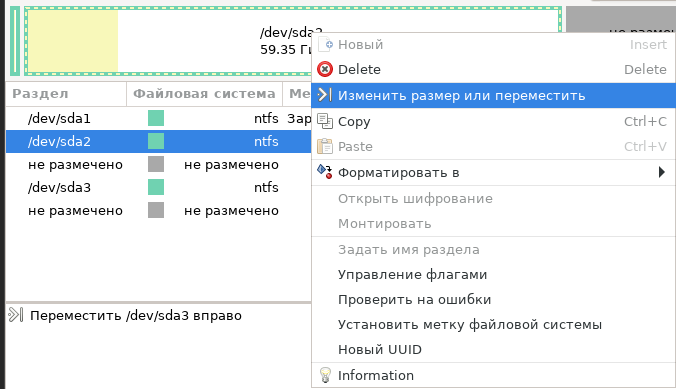676x389 pixels.
Task: Select the /dev/sda1 partition row
Action: click(158, 118)
